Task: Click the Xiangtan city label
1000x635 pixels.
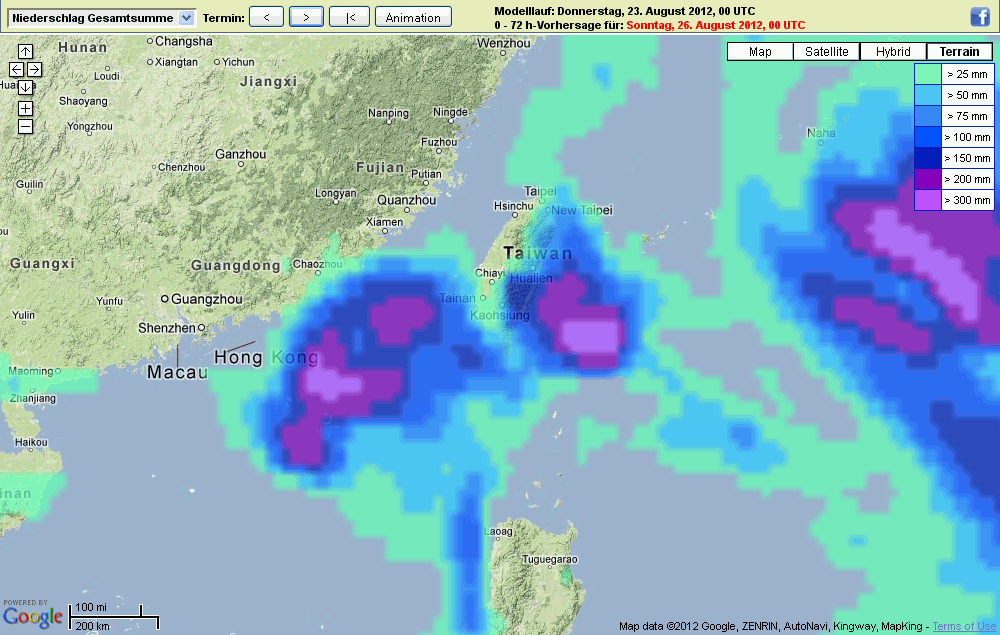Action: click(176, 62)
